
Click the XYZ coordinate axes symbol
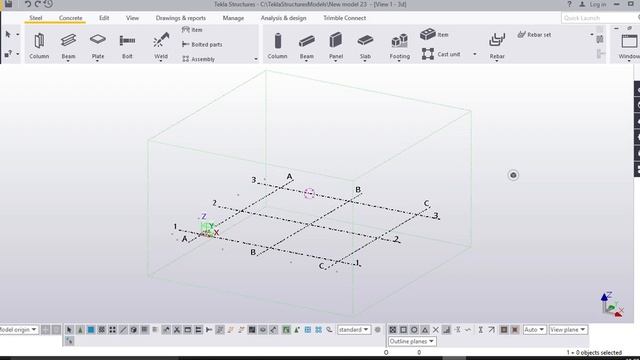tap(612, 304)
